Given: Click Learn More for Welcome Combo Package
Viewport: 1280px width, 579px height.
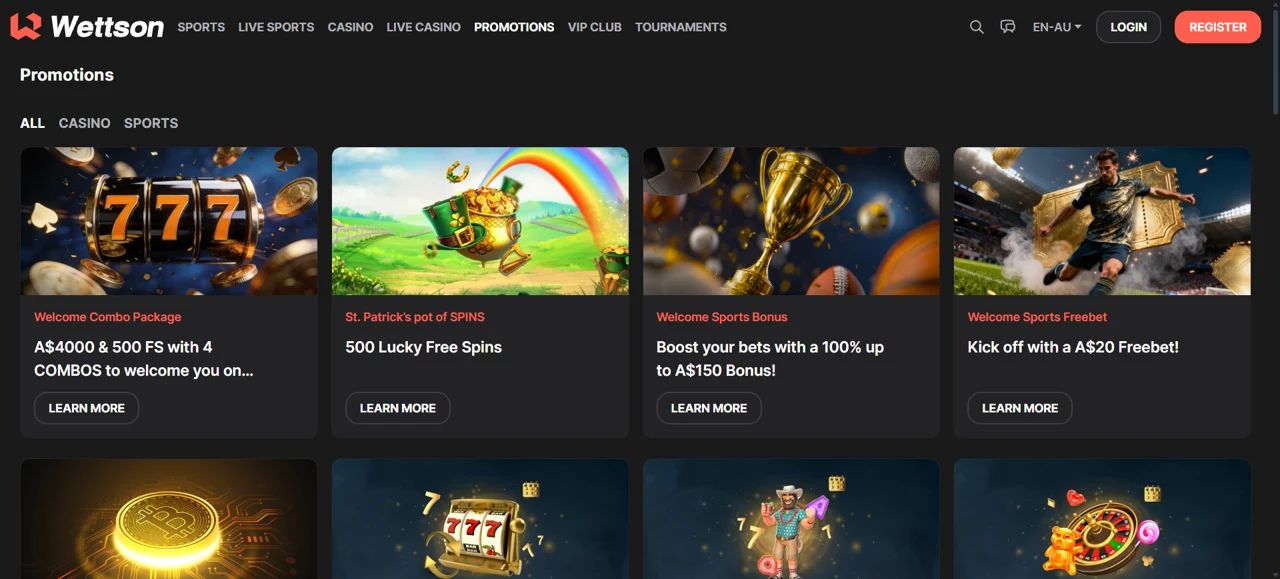Looking at the screenshot, I should point(86,408).
